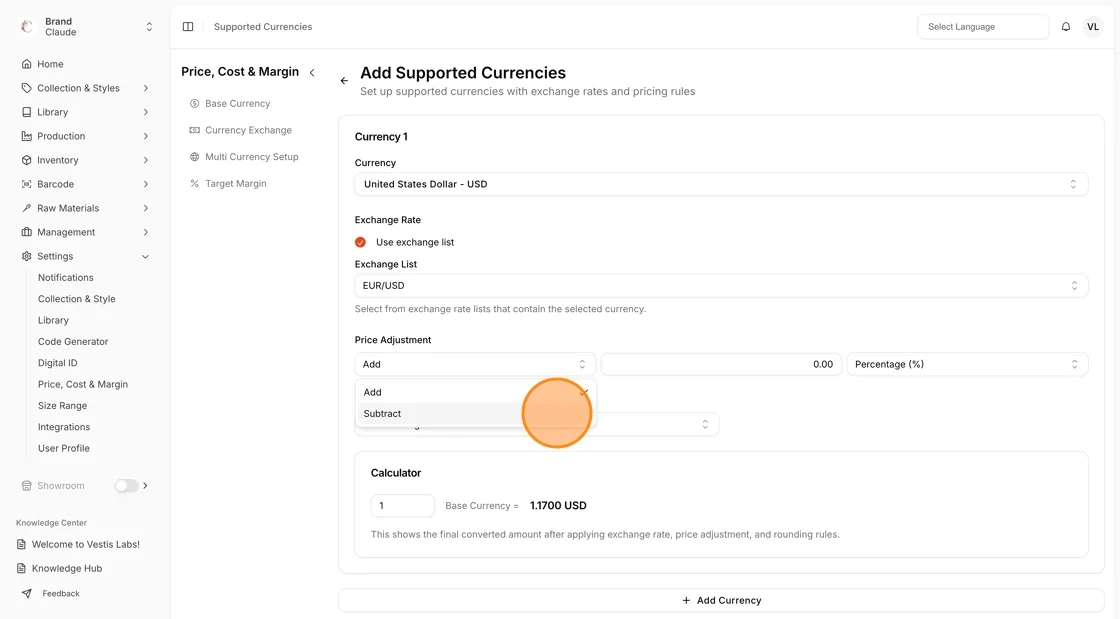
Task: Open the Knowledge Hub link
Action: pyautogui.click(x=67, y=569)
